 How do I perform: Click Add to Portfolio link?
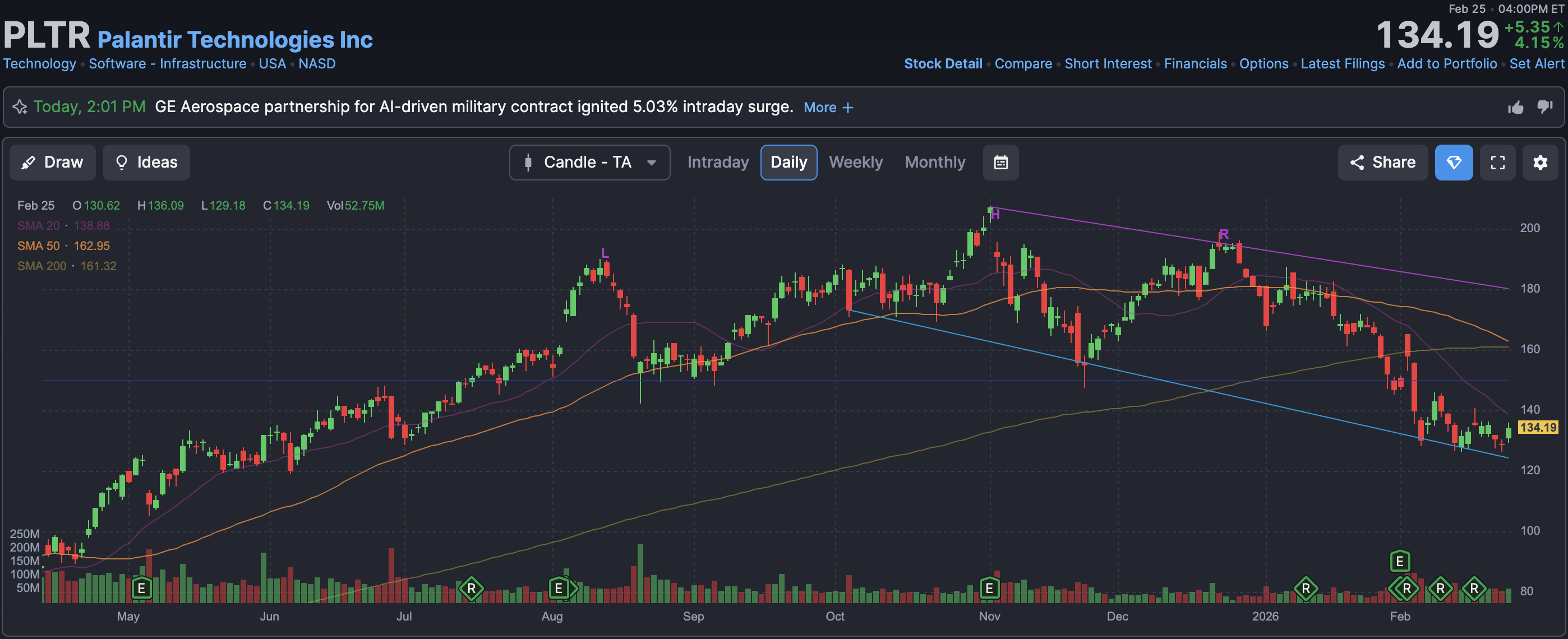1446,64
